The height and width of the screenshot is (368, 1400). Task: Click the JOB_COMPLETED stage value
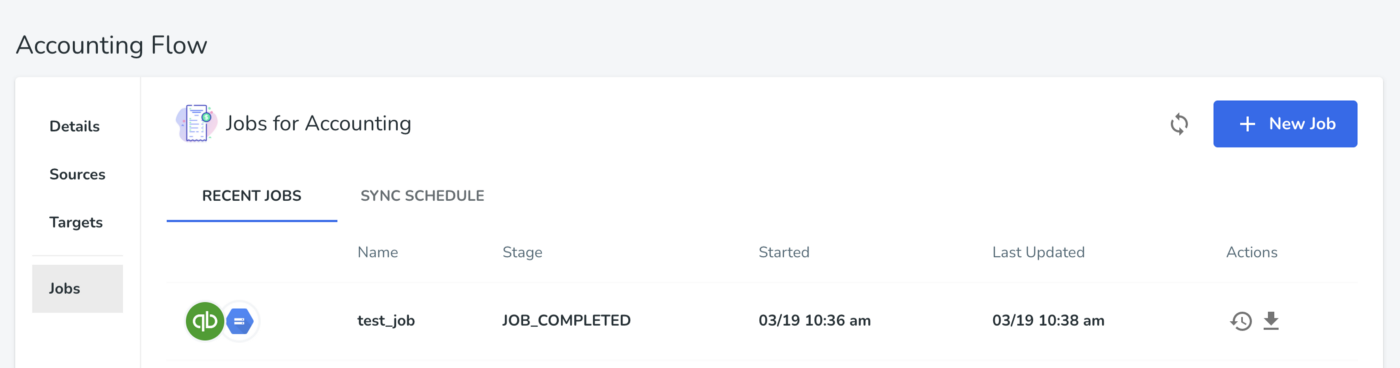(x=567, y=321)
